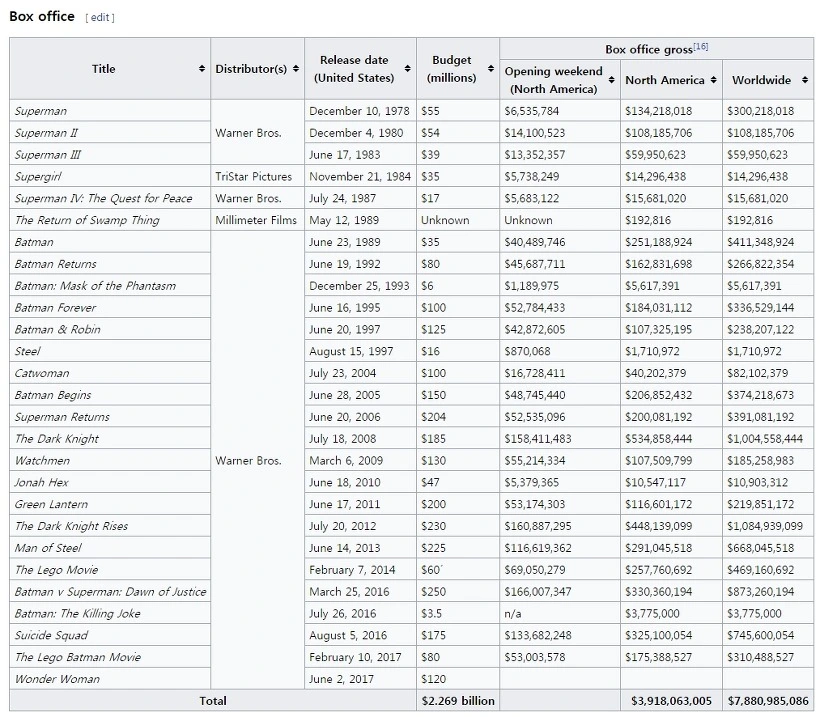Open Batman v Superman: Dawn of Justice

click(x=110, y=592)
